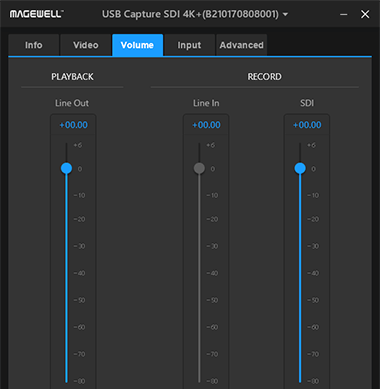Switch to the Video tab
This screenshot has width=380, height=389.
coord(86,45)
